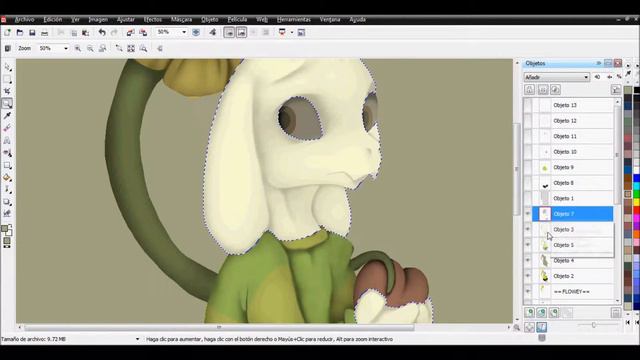Create new document from toolbar
This screenshot has height=360, width=640.
click(x=7, y=32)
